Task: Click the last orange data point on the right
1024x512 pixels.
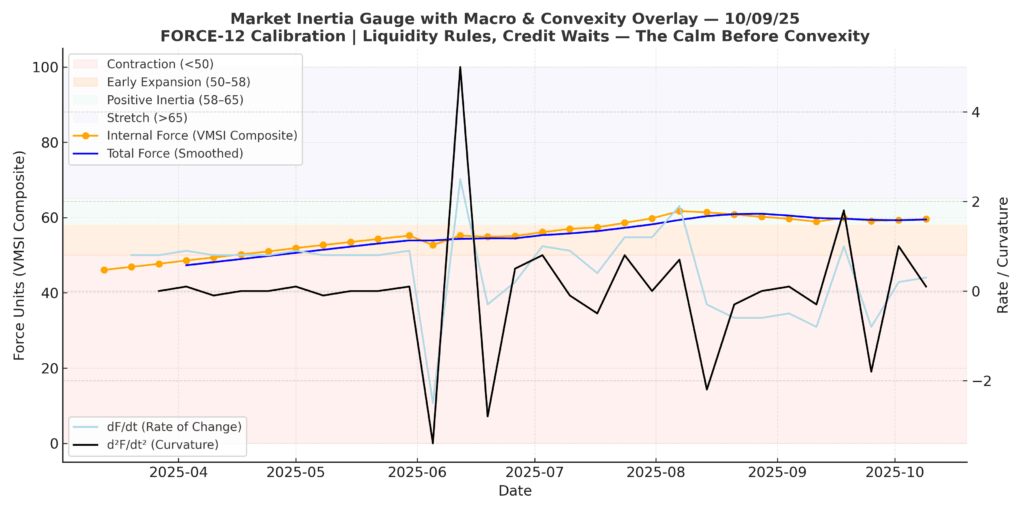Action: 926,219
